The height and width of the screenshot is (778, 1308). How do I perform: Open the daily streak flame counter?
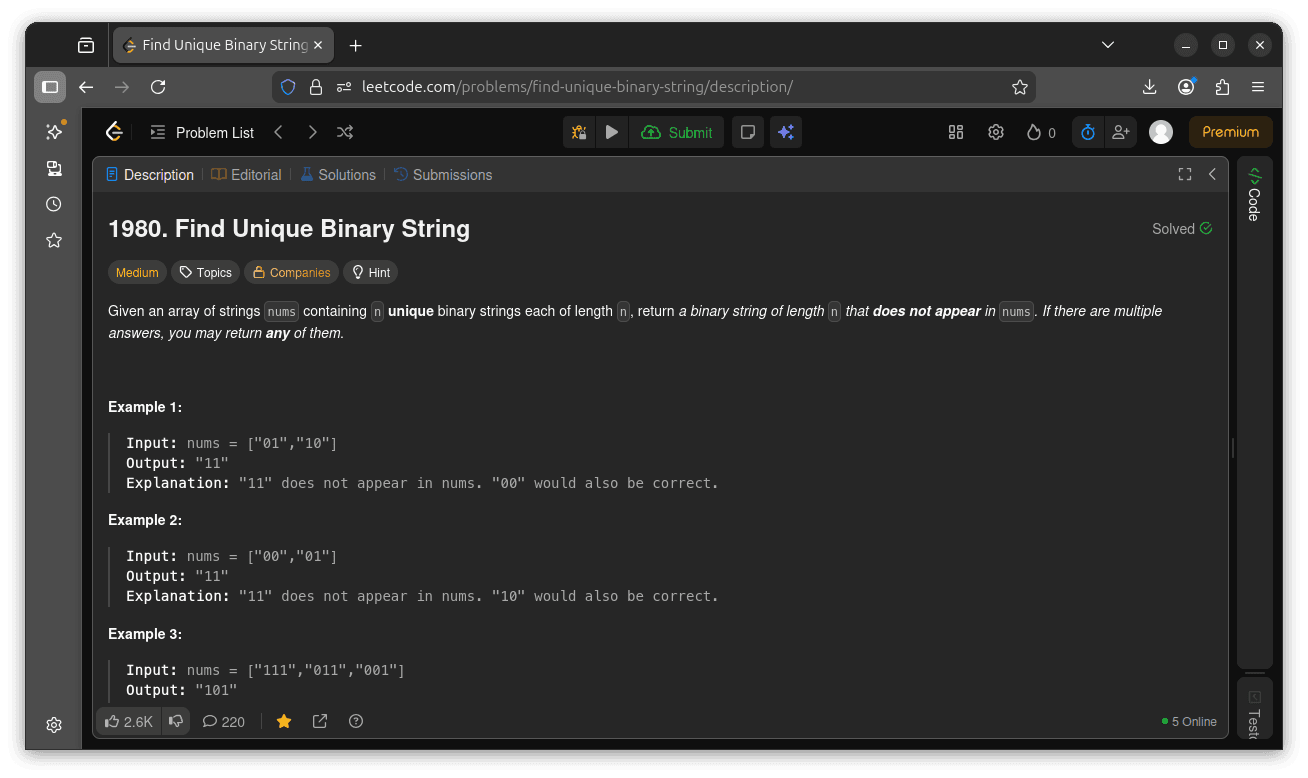tap(1040, 132)
